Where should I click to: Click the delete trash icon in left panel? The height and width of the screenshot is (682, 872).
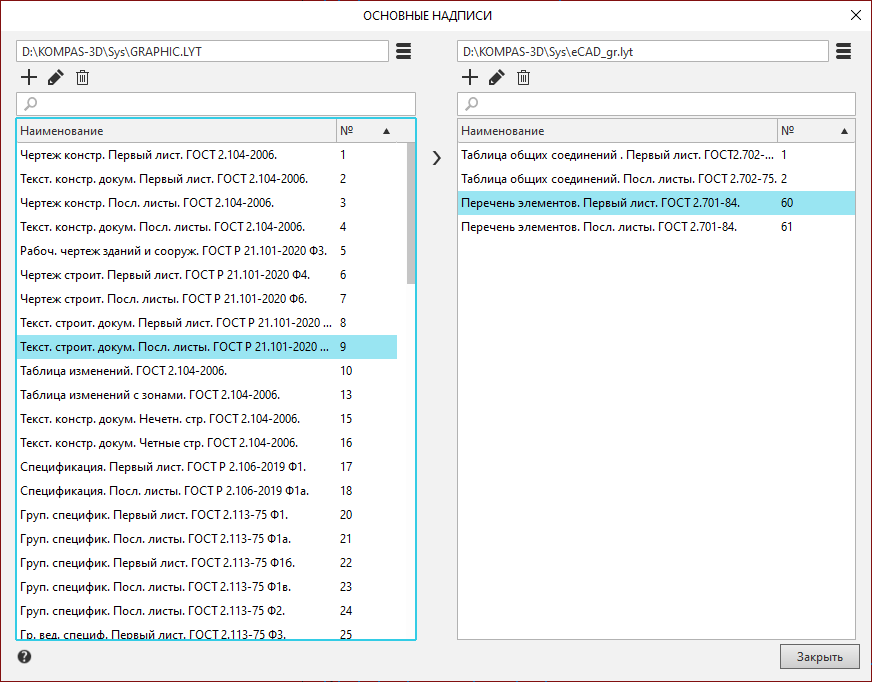pos(82,78)
